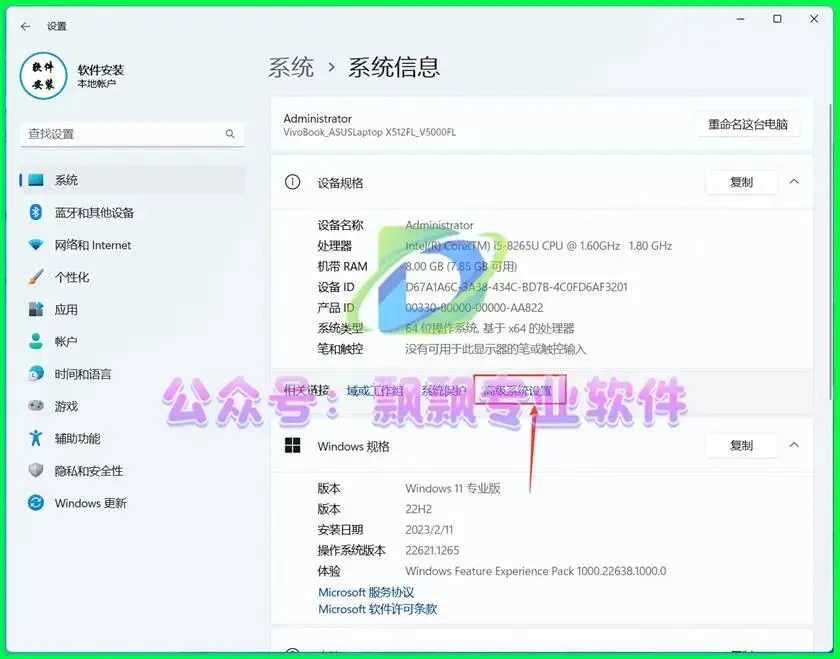
Task: Focus the 查找设置 search field
Action: click(x=132, y=134)
